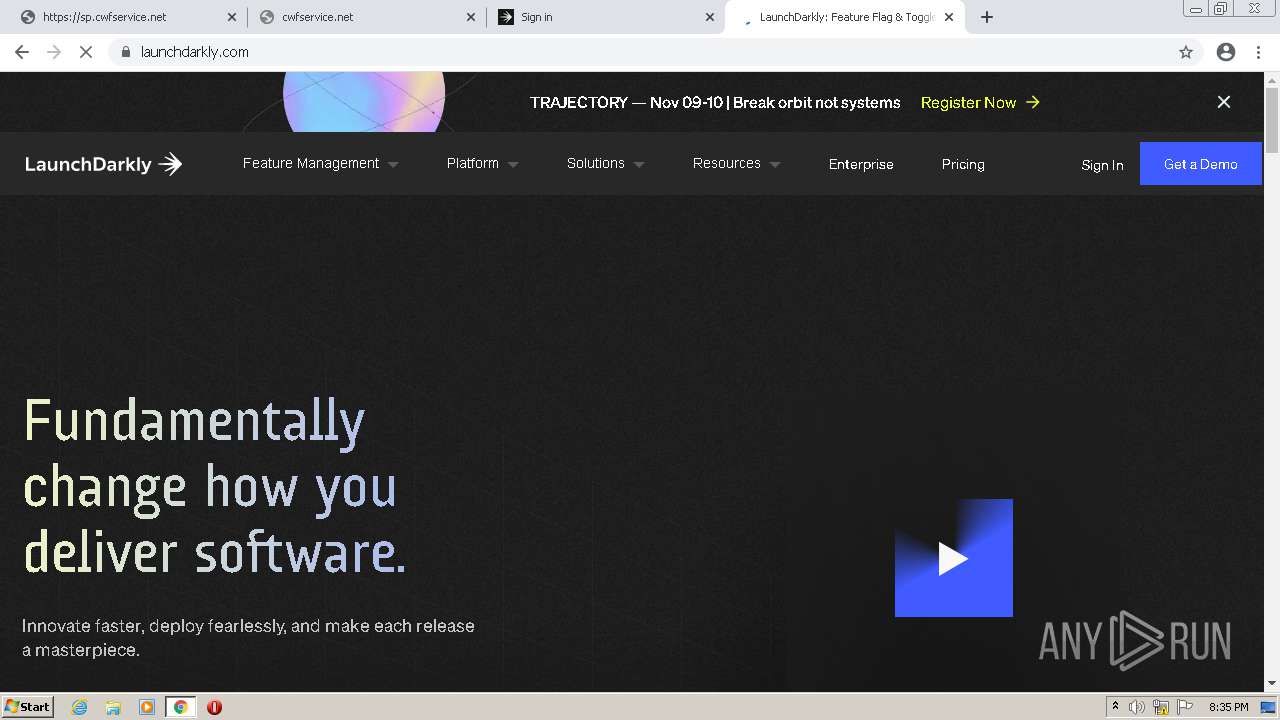Click the scrollbar down arrow

(x=1272, y=684)
